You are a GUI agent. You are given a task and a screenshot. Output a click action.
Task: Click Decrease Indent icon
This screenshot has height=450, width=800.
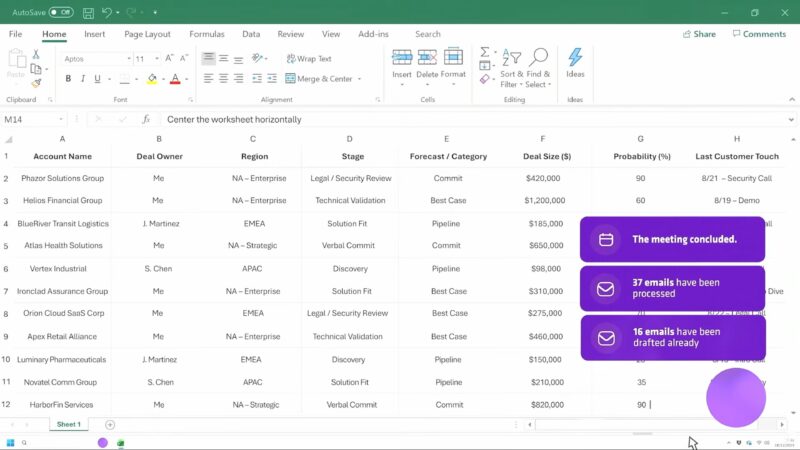point(257,79)
